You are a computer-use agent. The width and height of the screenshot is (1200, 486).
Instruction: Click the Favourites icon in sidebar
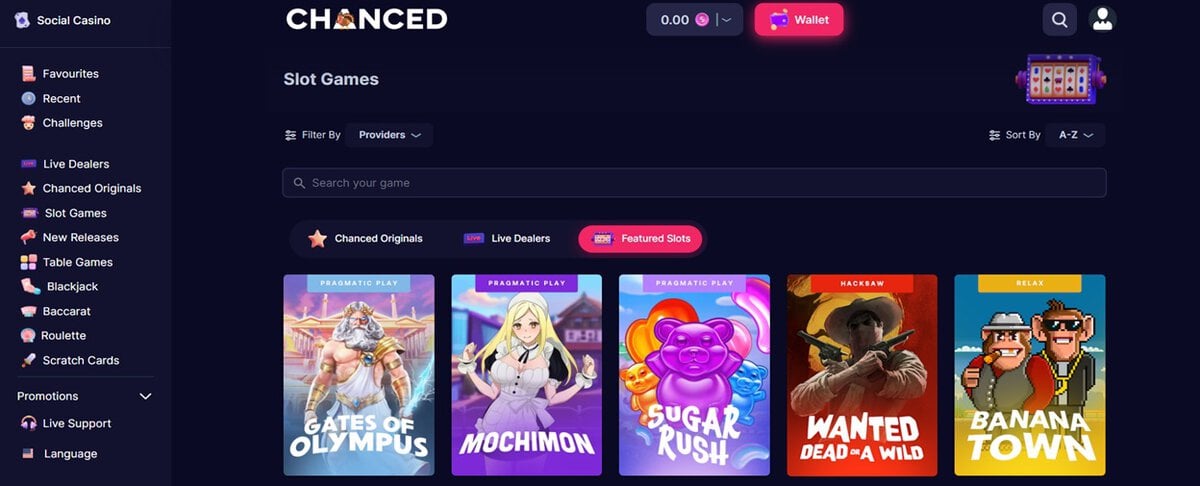click(28, 74)
